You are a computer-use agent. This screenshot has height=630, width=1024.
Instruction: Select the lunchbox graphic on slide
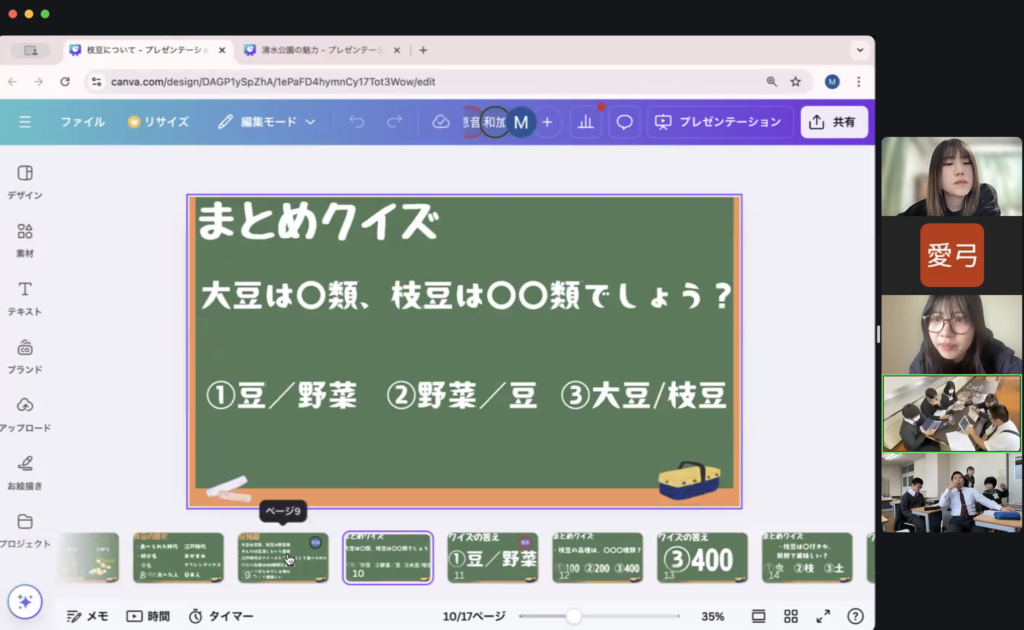tap(690, 480)
